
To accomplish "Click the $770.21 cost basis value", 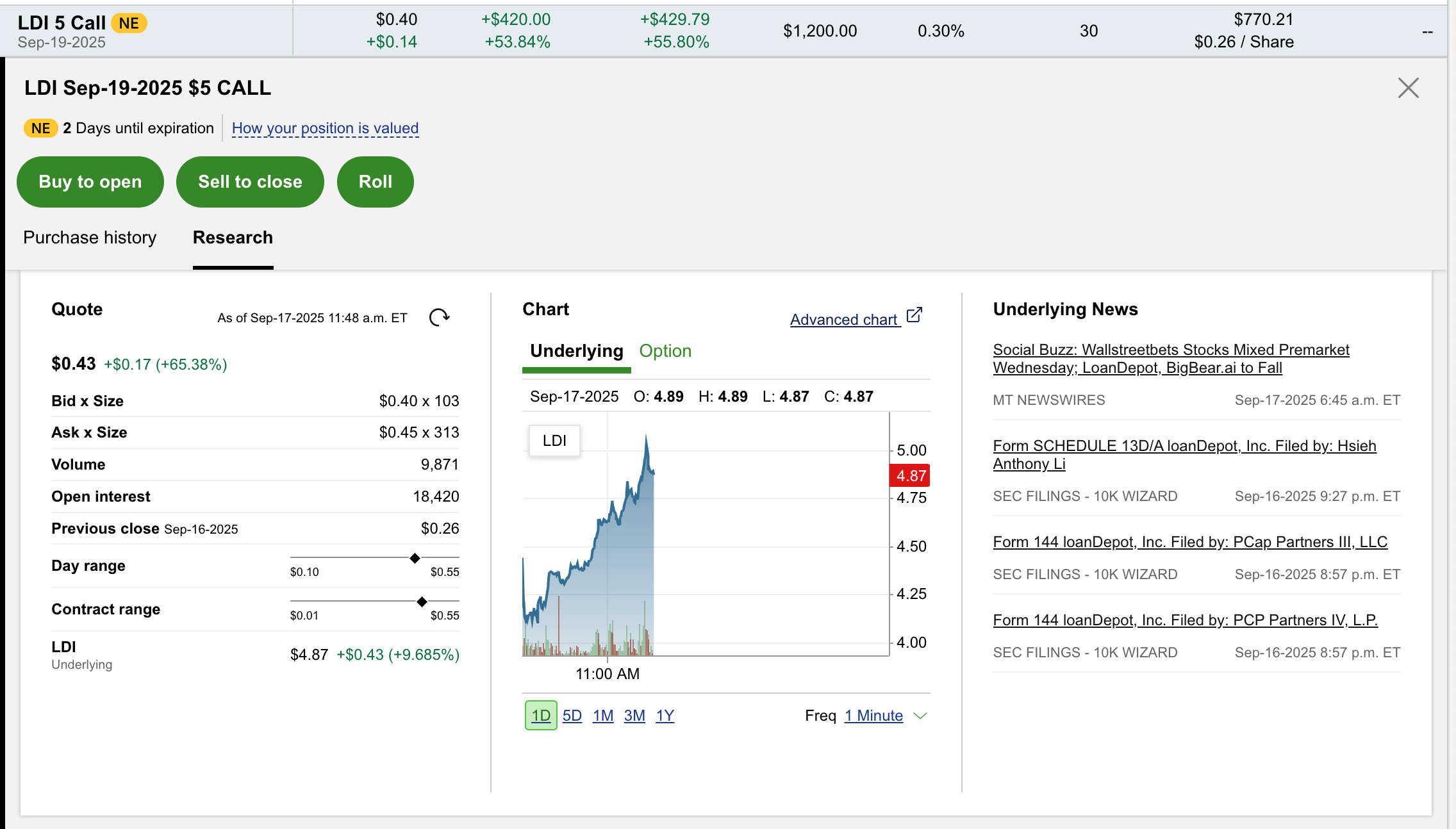I will coord(1263,19).
